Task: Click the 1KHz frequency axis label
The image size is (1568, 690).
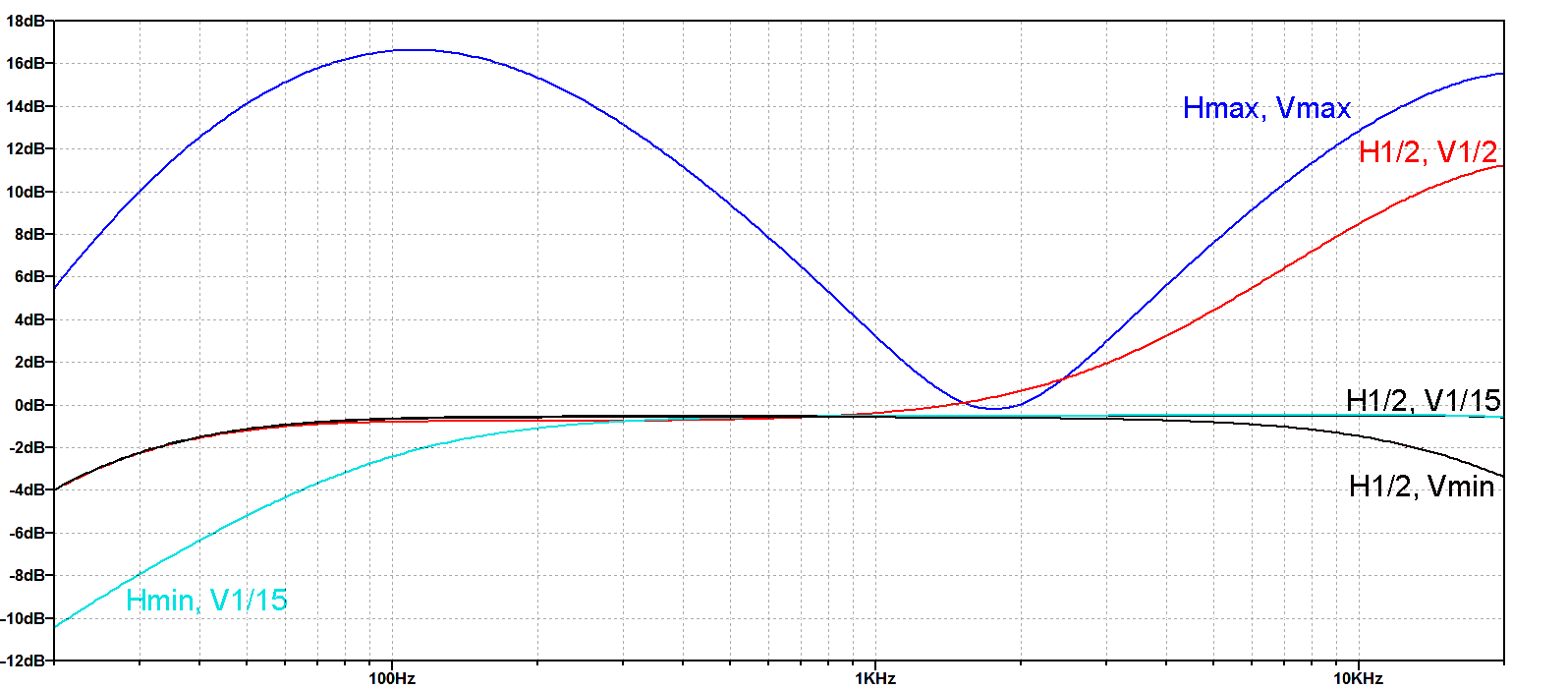Action: 874,678
